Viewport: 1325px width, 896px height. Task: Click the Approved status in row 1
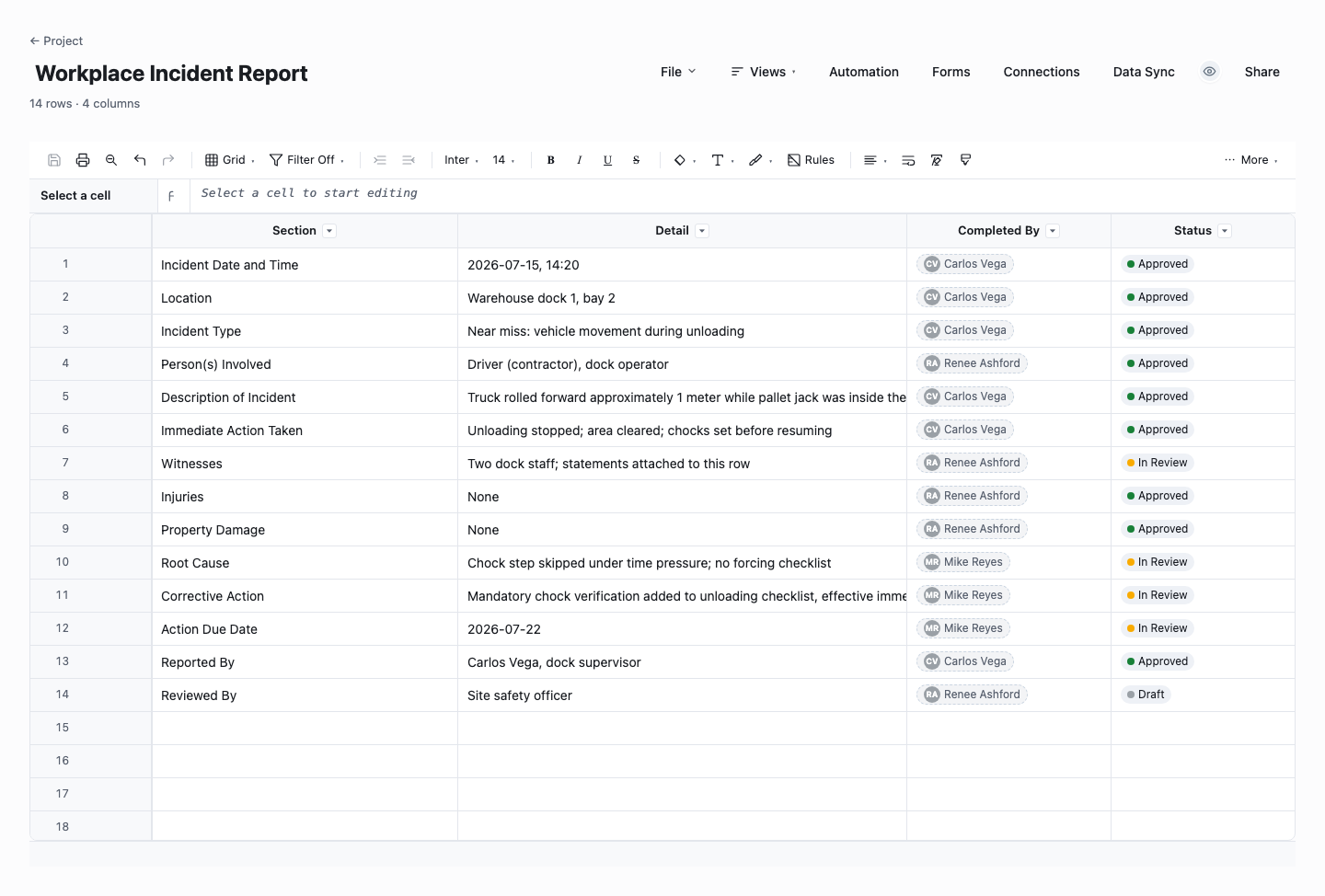click(1158, 264)
